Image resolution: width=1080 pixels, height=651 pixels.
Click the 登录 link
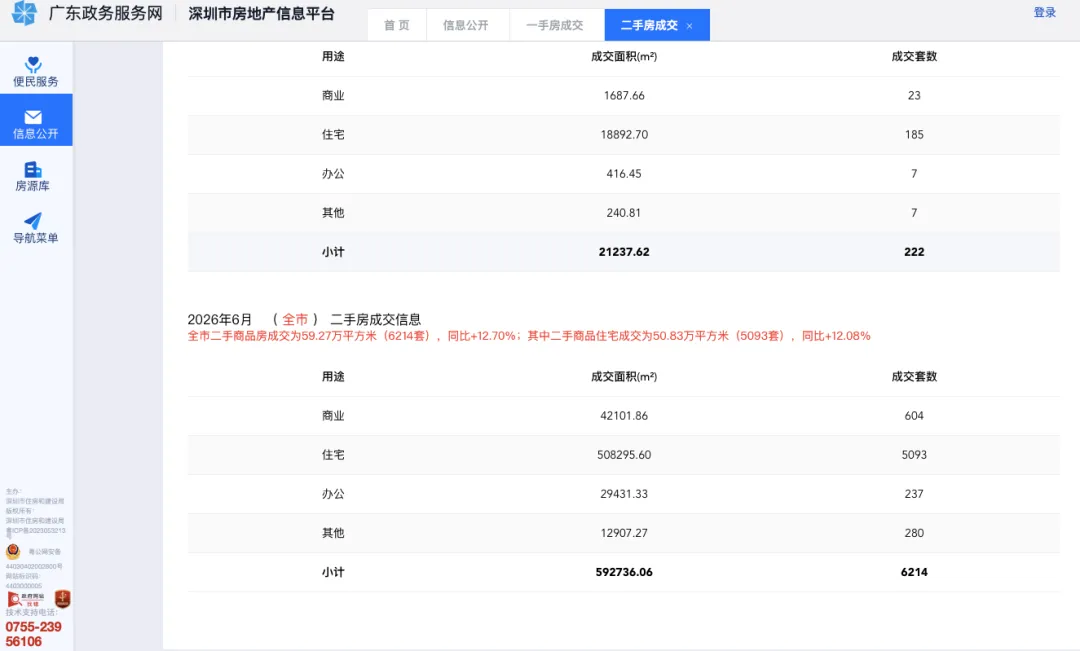coord(1045,12)
